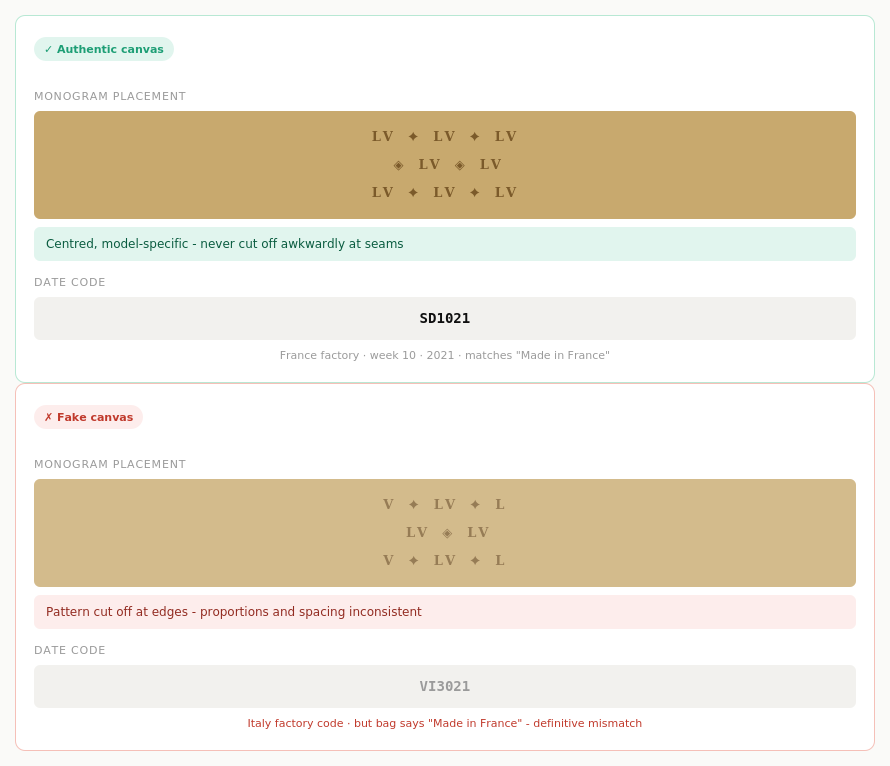Click the 'Italy factory code' mismatch caption

(x=445, y=723)
